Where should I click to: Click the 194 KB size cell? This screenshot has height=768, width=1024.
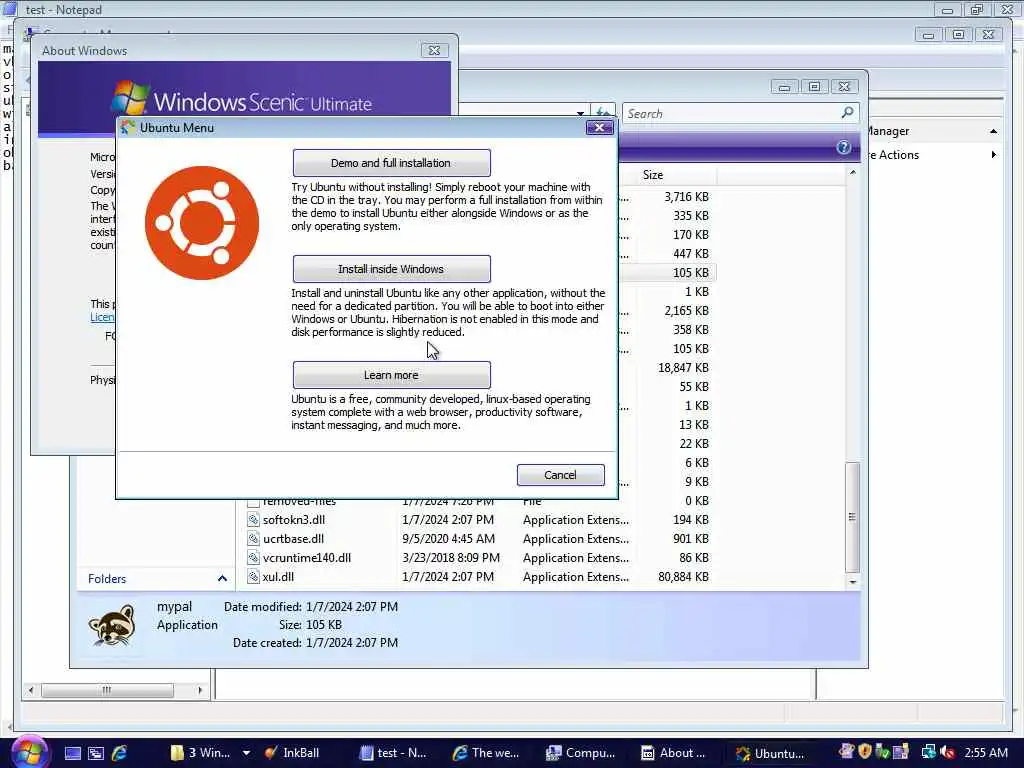click(x=691, y=520)
